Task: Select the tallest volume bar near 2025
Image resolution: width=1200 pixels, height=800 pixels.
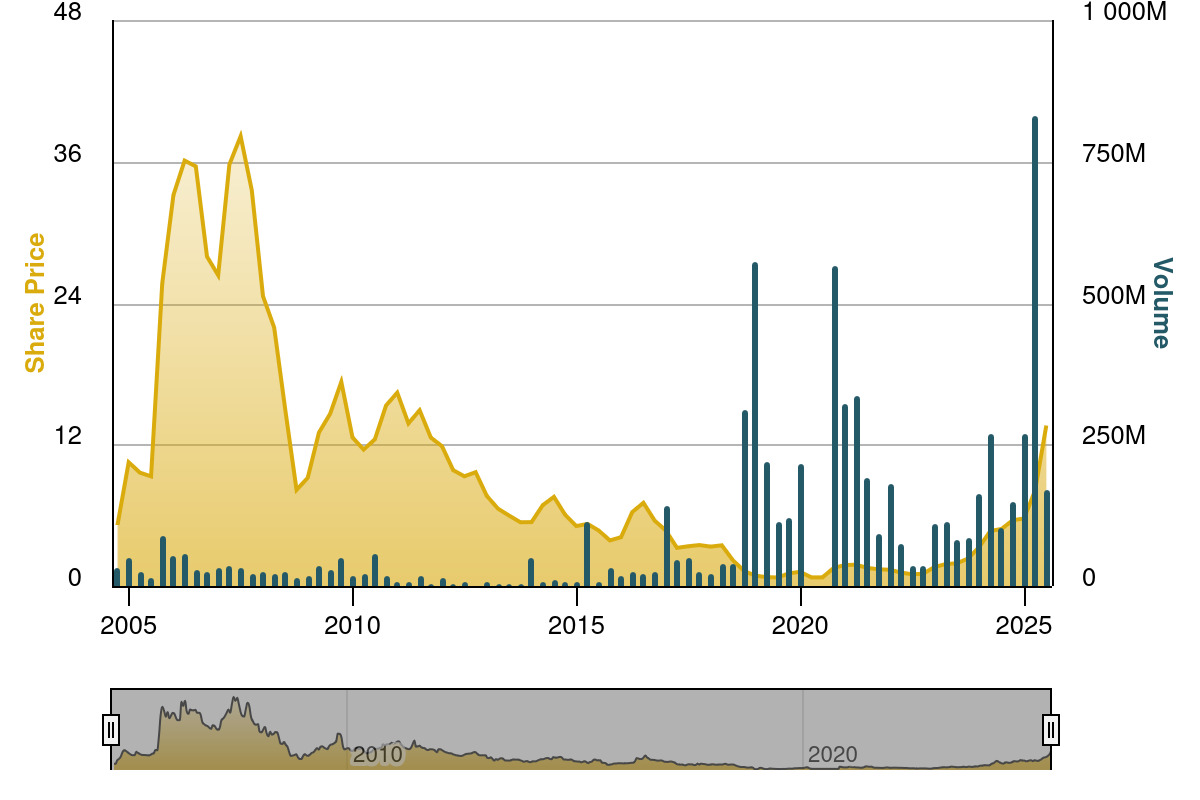Action: coord(1033,350)
